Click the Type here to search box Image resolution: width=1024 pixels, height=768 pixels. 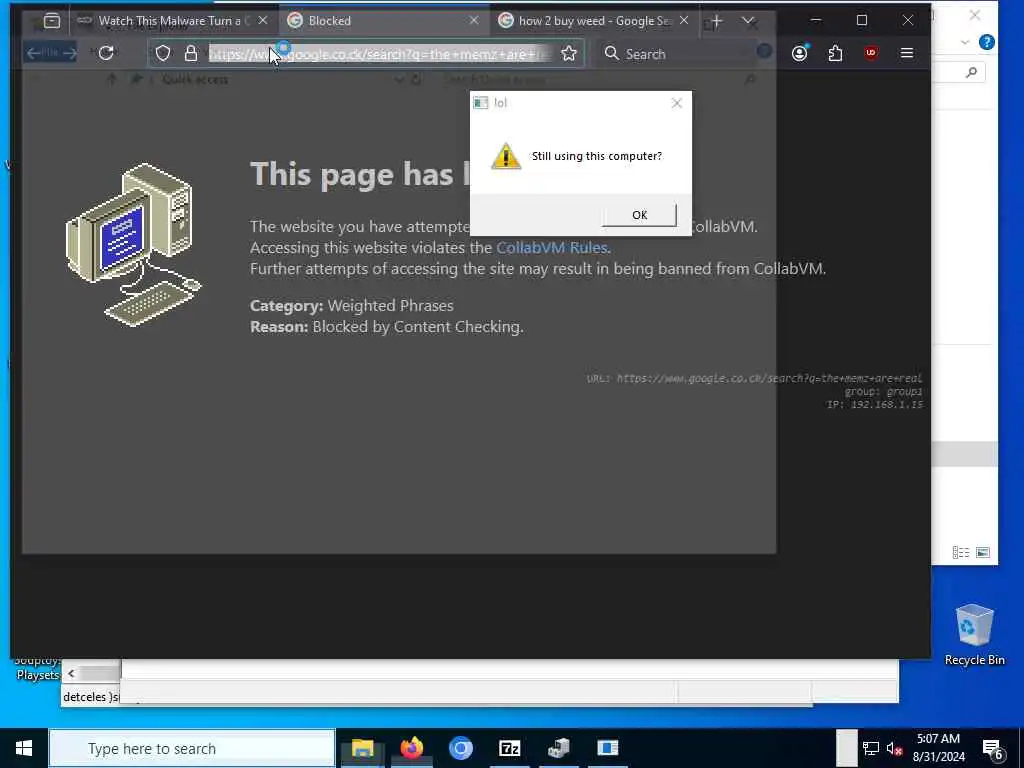click(192, 748)
